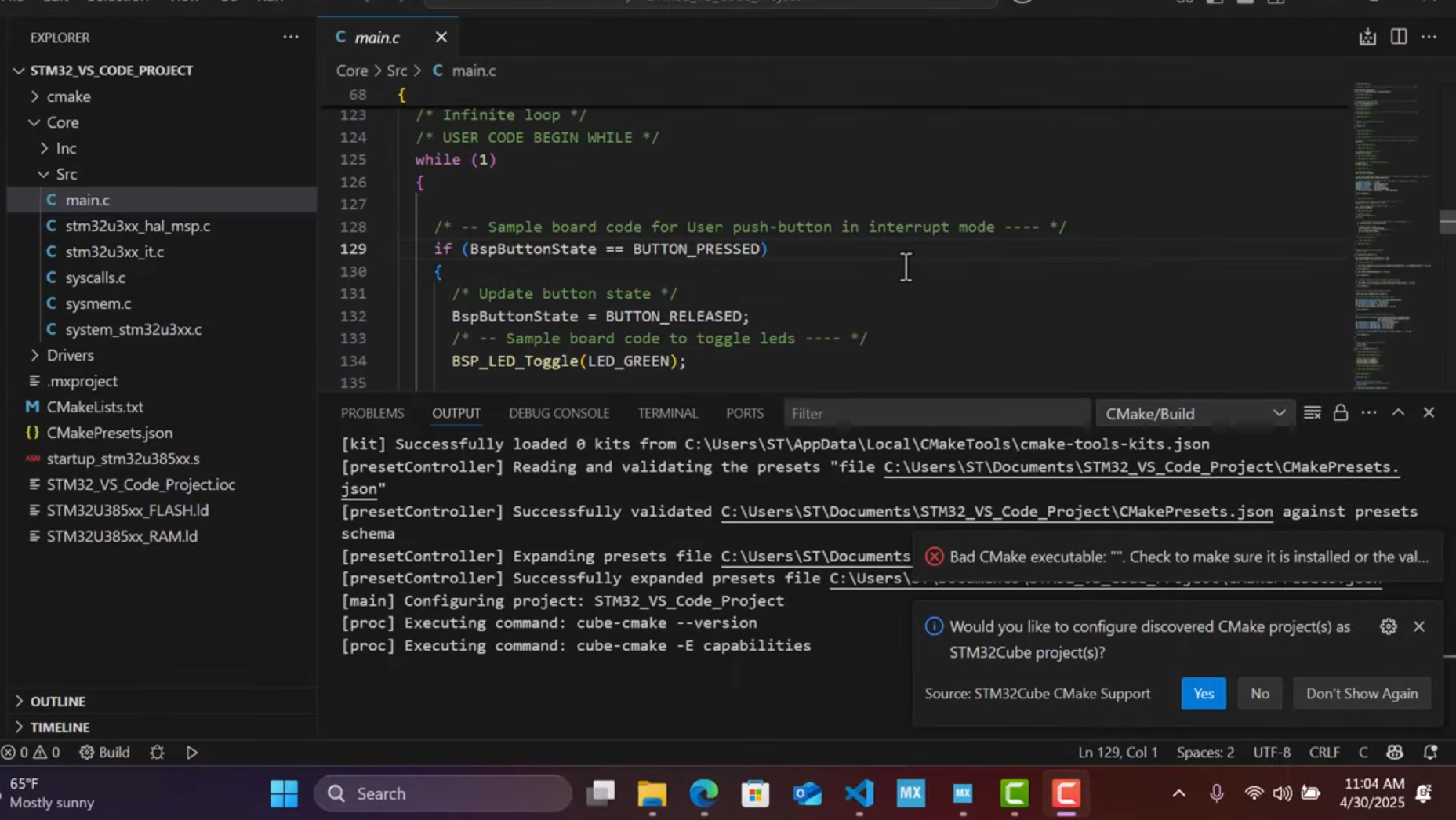Toggle output scroll lock icon
Image resolution: width=1456 pixels, height=820 pixels.
click(x=1341, y=412)
